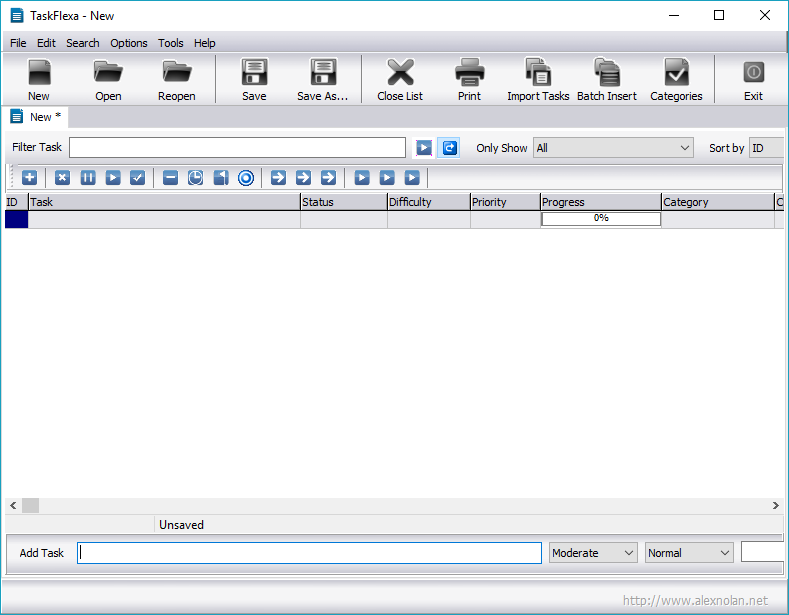Expand the Only Show 'All' dropdown
789x615 pixels.
[x=613, y=148]
